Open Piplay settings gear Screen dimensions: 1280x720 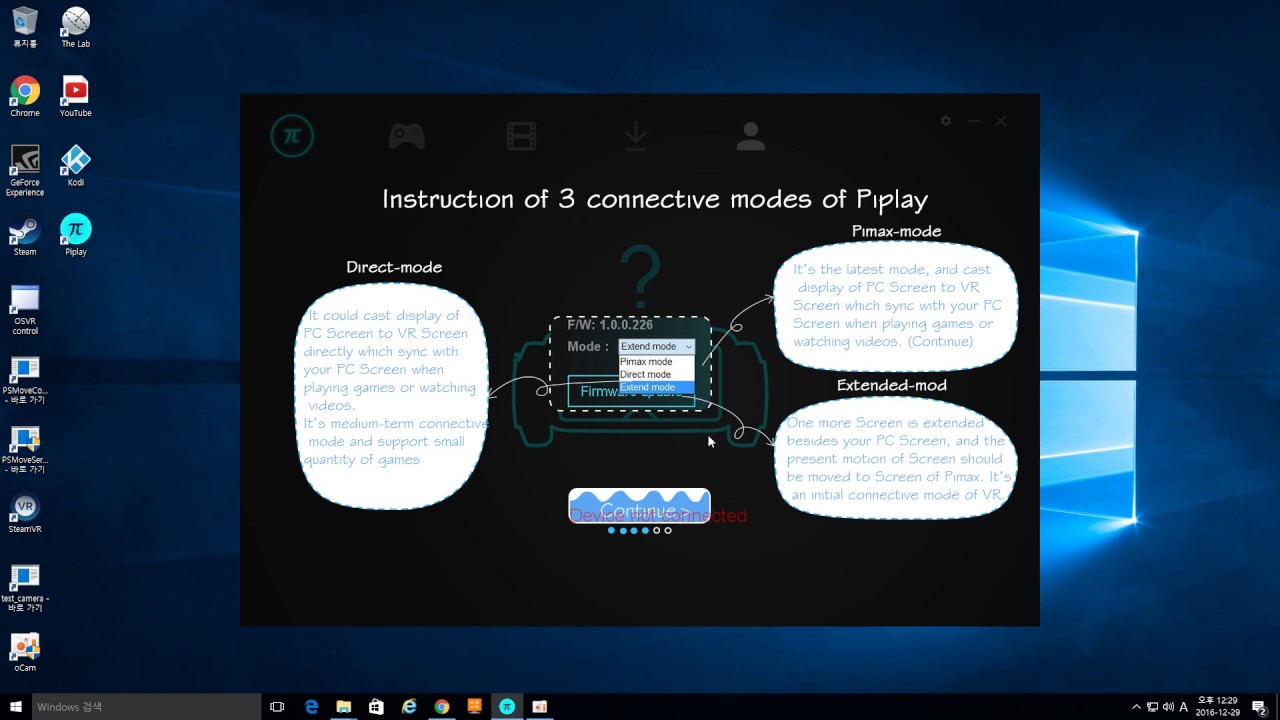pyautogui.click(x=946, y=120)
